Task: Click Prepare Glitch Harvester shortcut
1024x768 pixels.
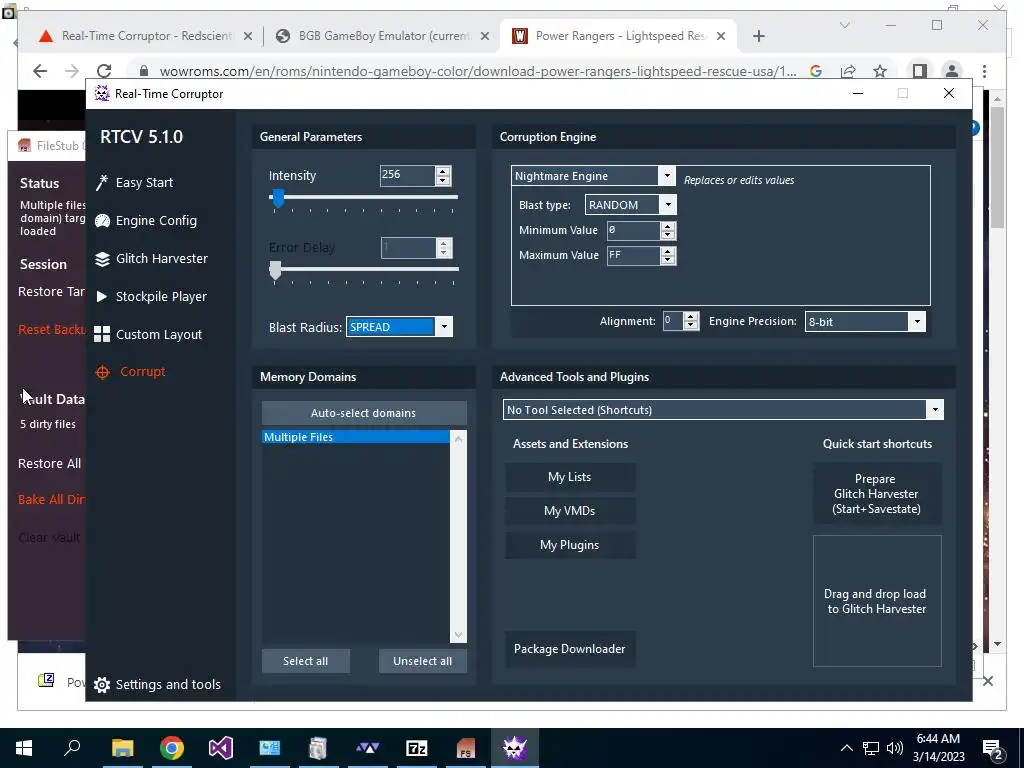Action: coord(876,494)
